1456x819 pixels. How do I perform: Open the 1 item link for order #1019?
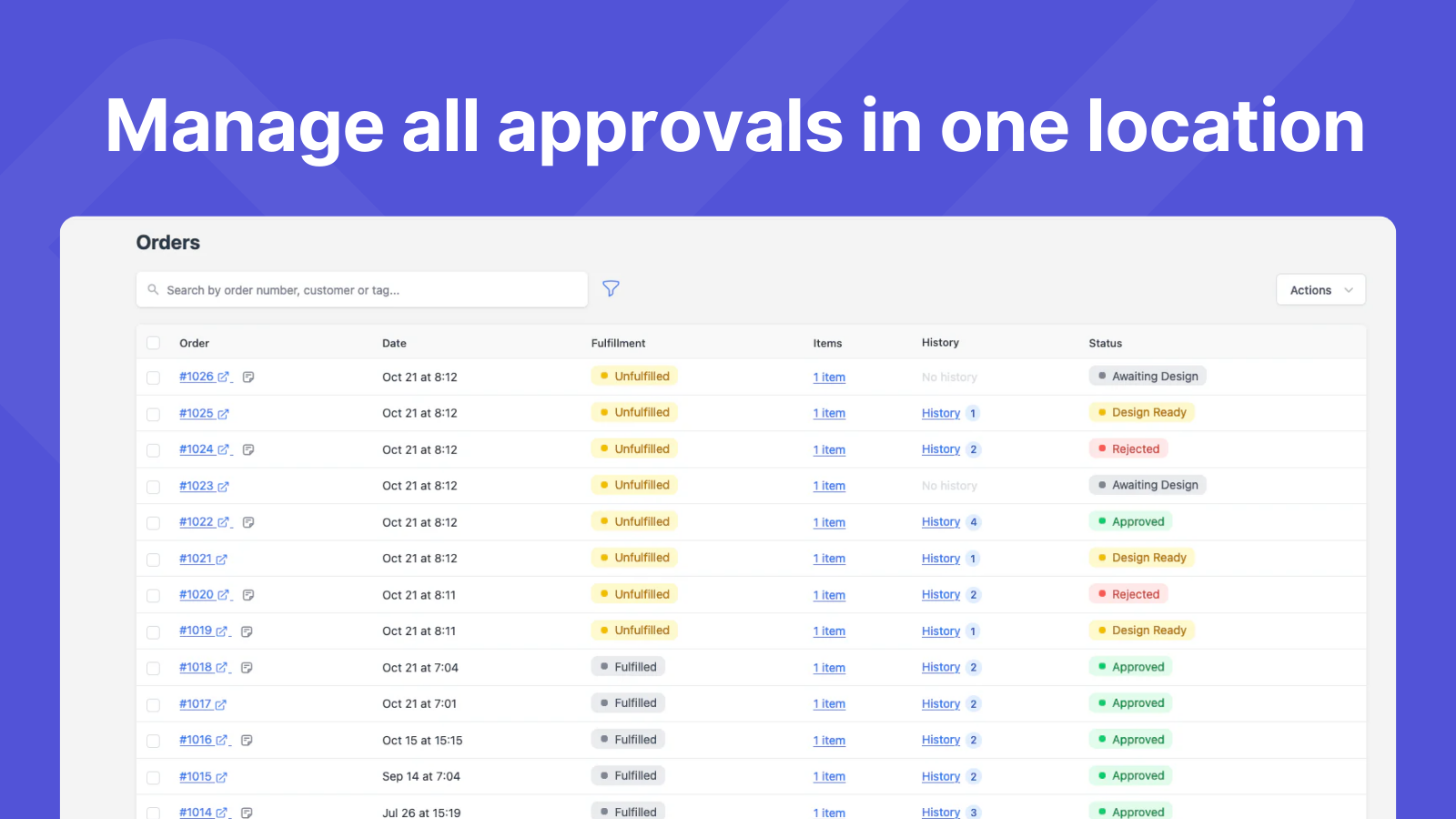tap(829, 632)
